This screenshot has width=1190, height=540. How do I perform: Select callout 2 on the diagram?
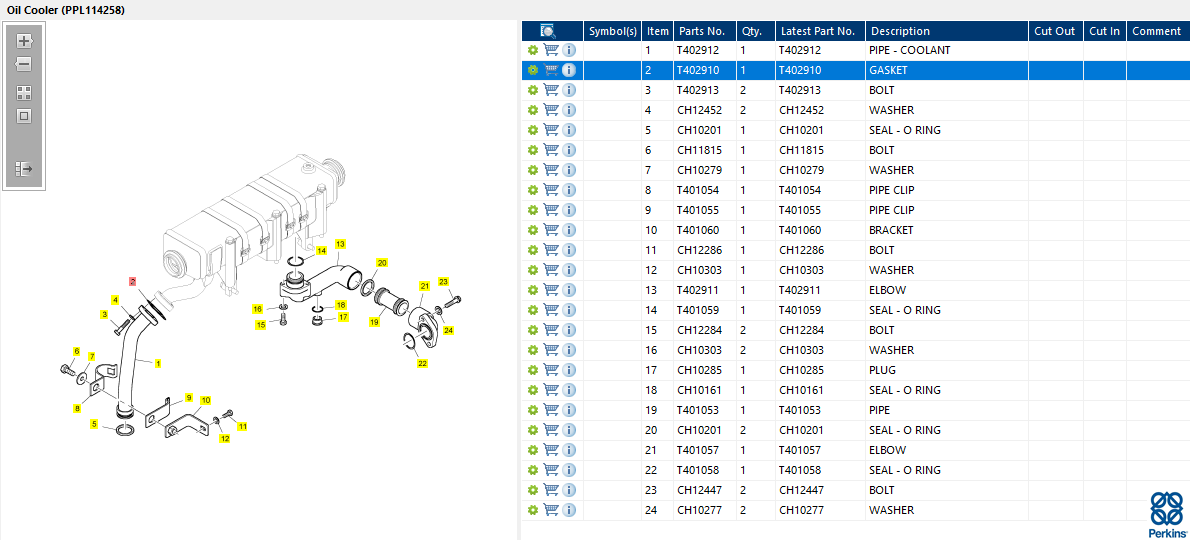point(132,281)
